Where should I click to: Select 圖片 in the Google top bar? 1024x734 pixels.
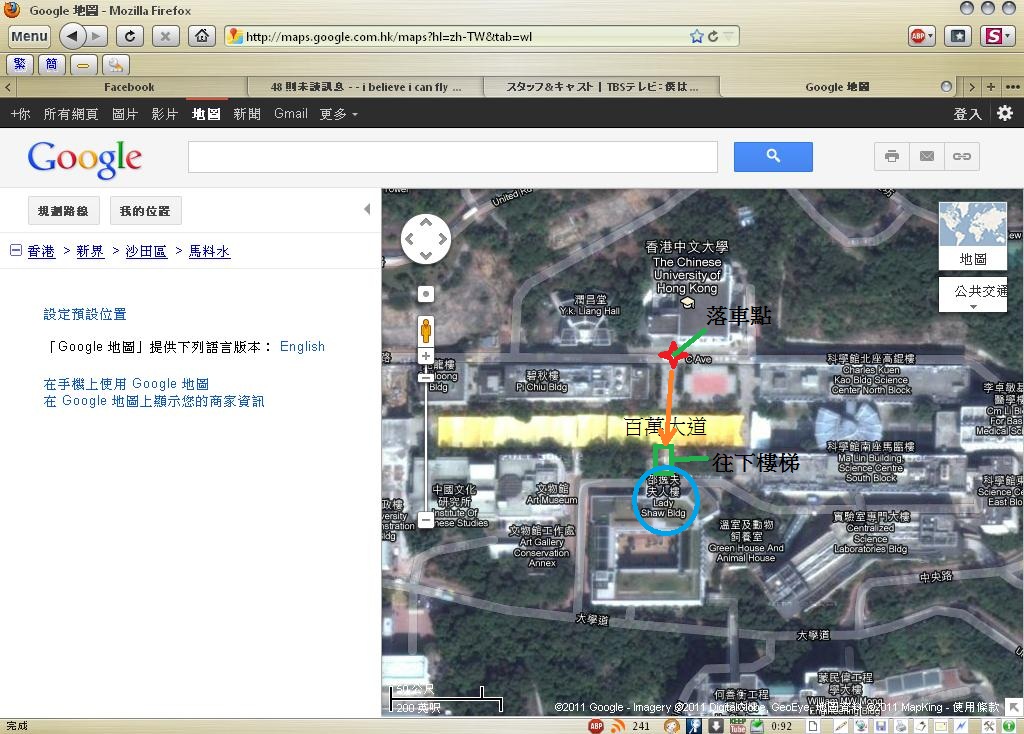coord(125,114)
